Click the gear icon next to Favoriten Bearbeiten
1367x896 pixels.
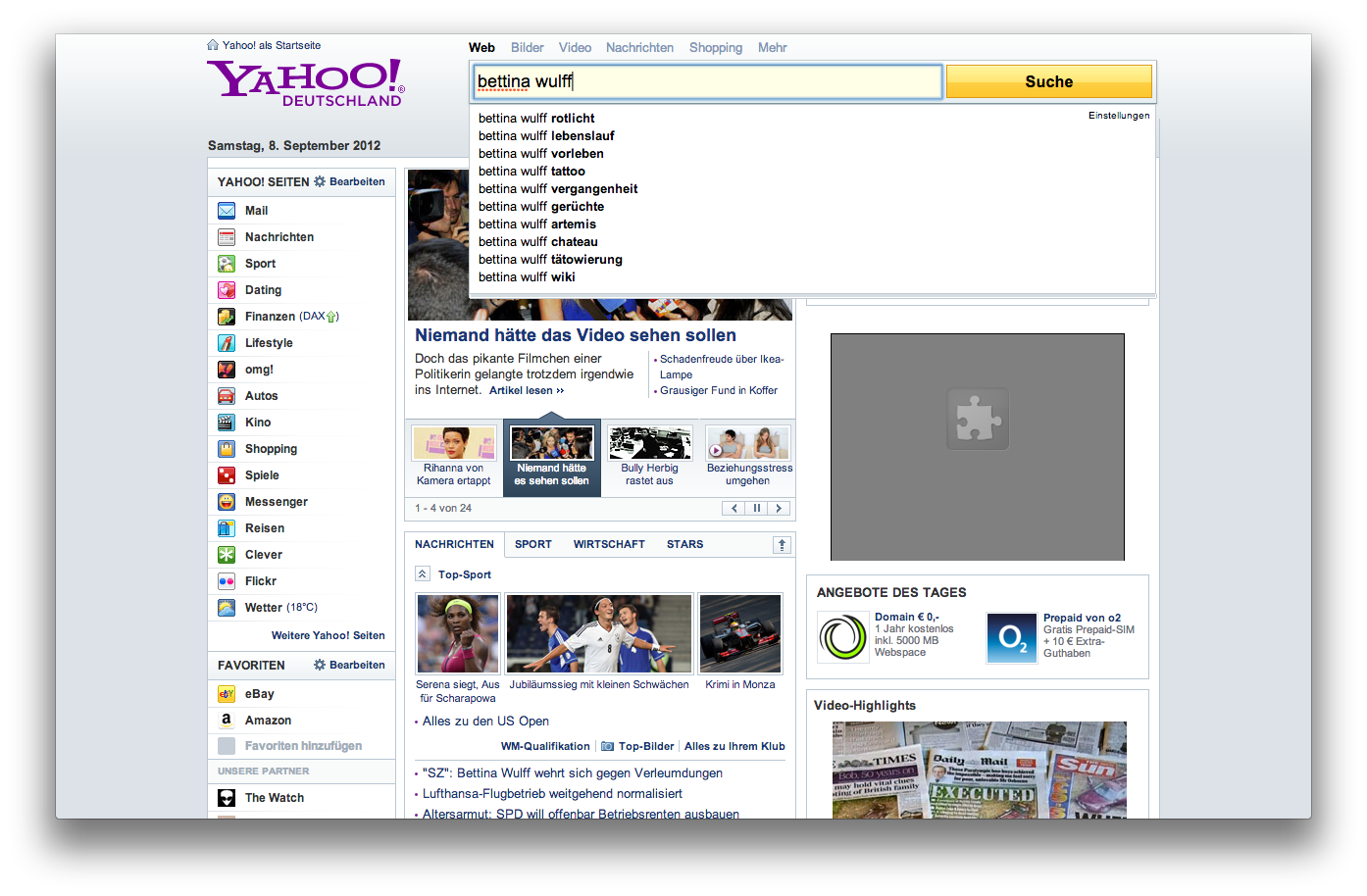click(320, 666)
